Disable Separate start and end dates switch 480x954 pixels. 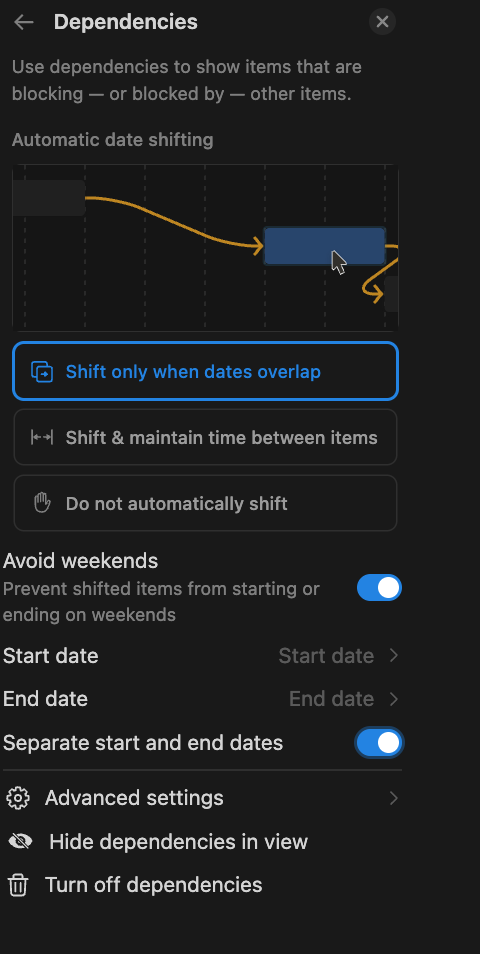pyautogui.click(x=379, y=743)
